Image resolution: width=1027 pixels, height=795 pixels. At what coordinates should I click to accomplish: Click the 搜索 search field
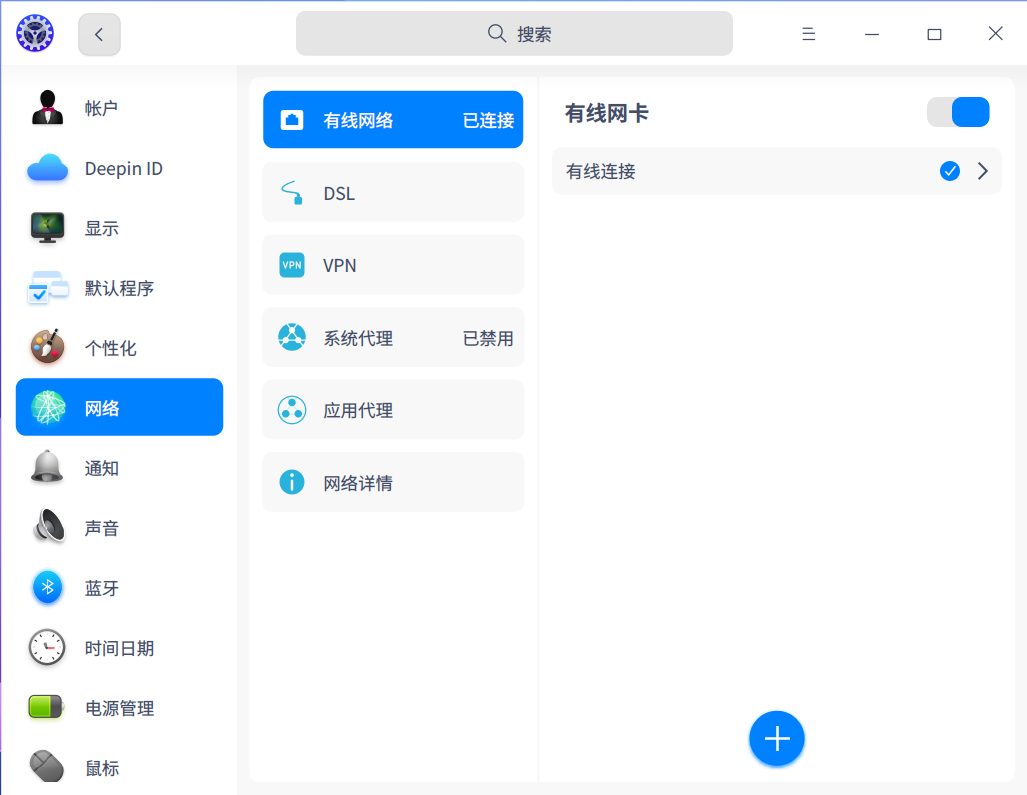(513, 33)
